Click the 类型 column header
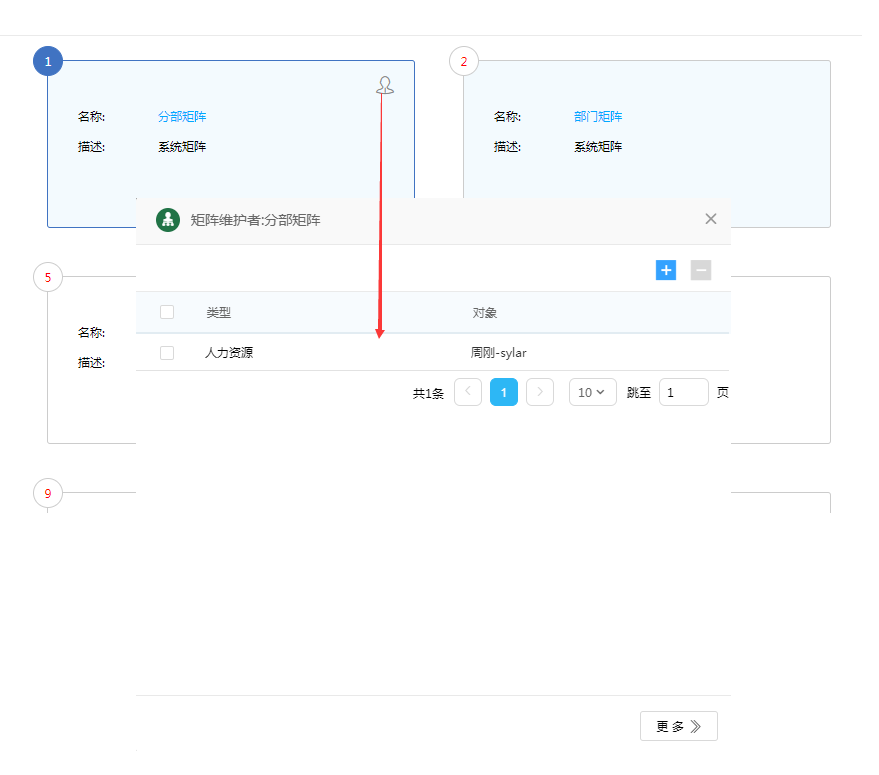879x775 pixels. 219,313
